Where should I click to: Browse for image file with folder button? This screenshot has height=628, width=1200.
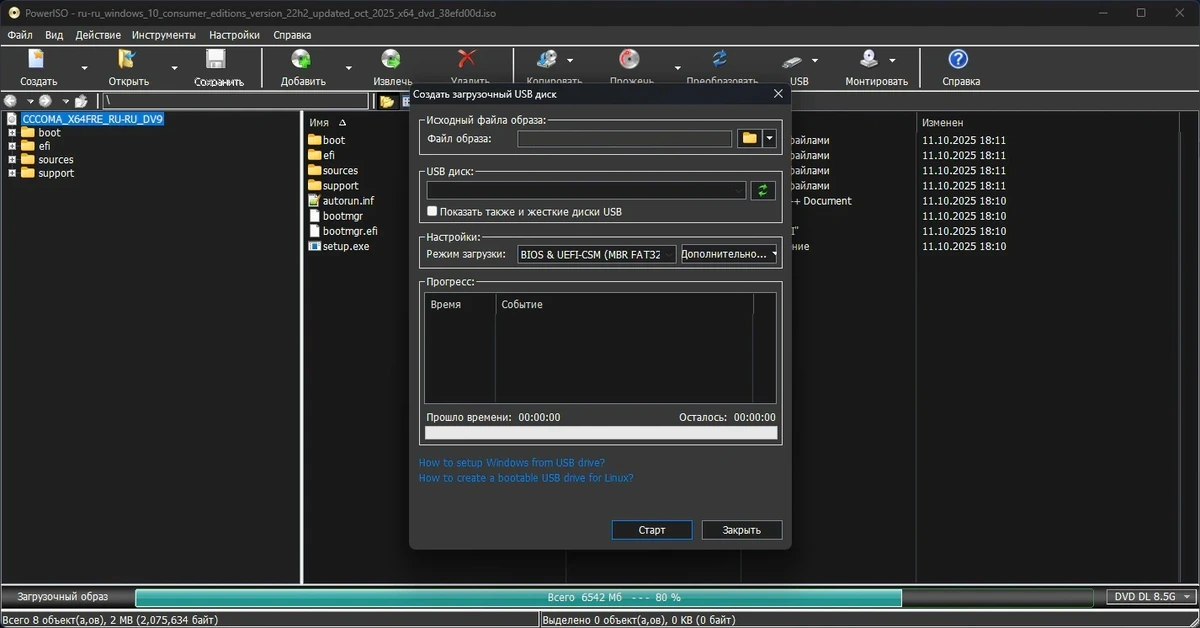[749, 139]
